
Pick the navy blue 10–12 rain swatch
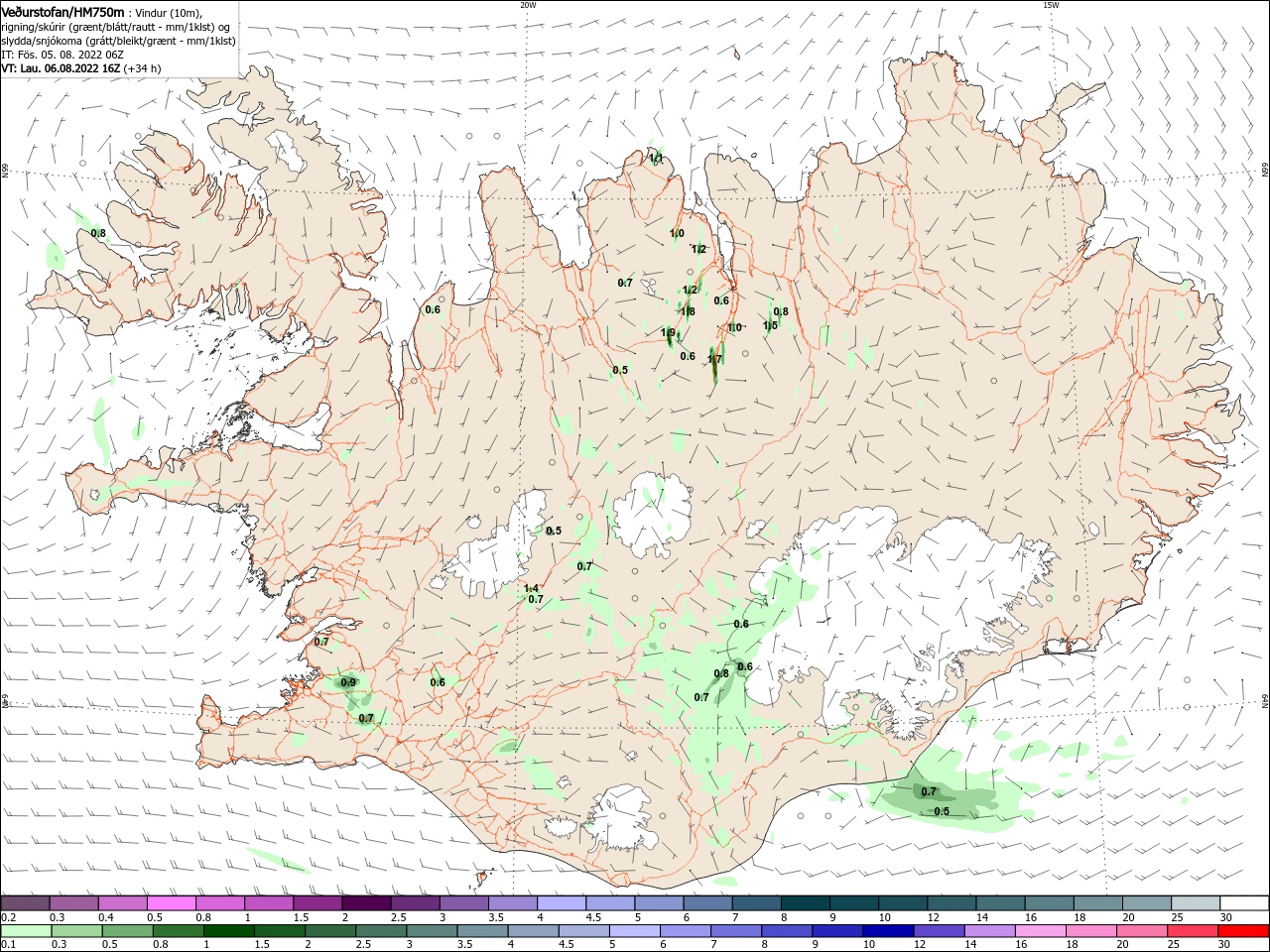click(x=887, y=931)
